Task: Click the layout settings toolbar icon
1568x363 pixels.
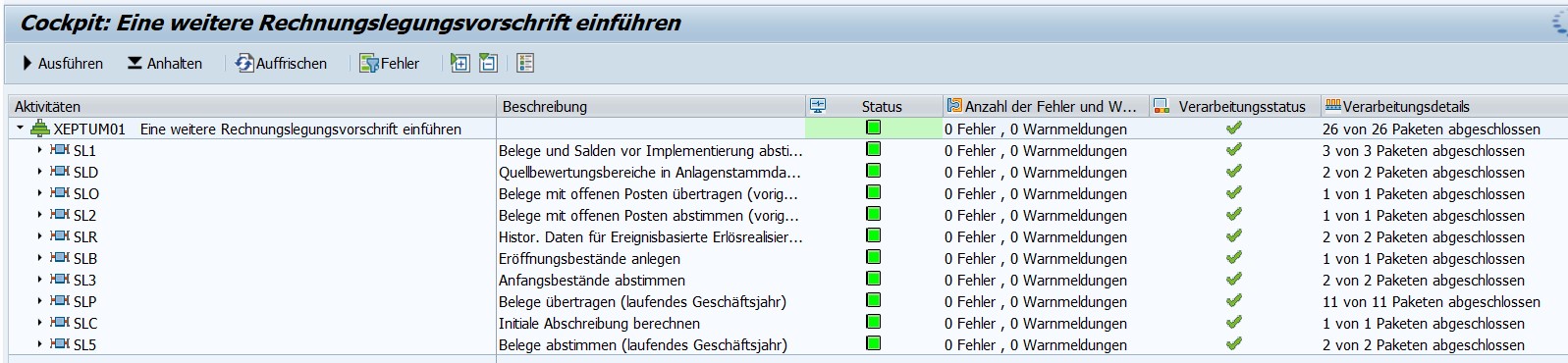Action: 525,63
